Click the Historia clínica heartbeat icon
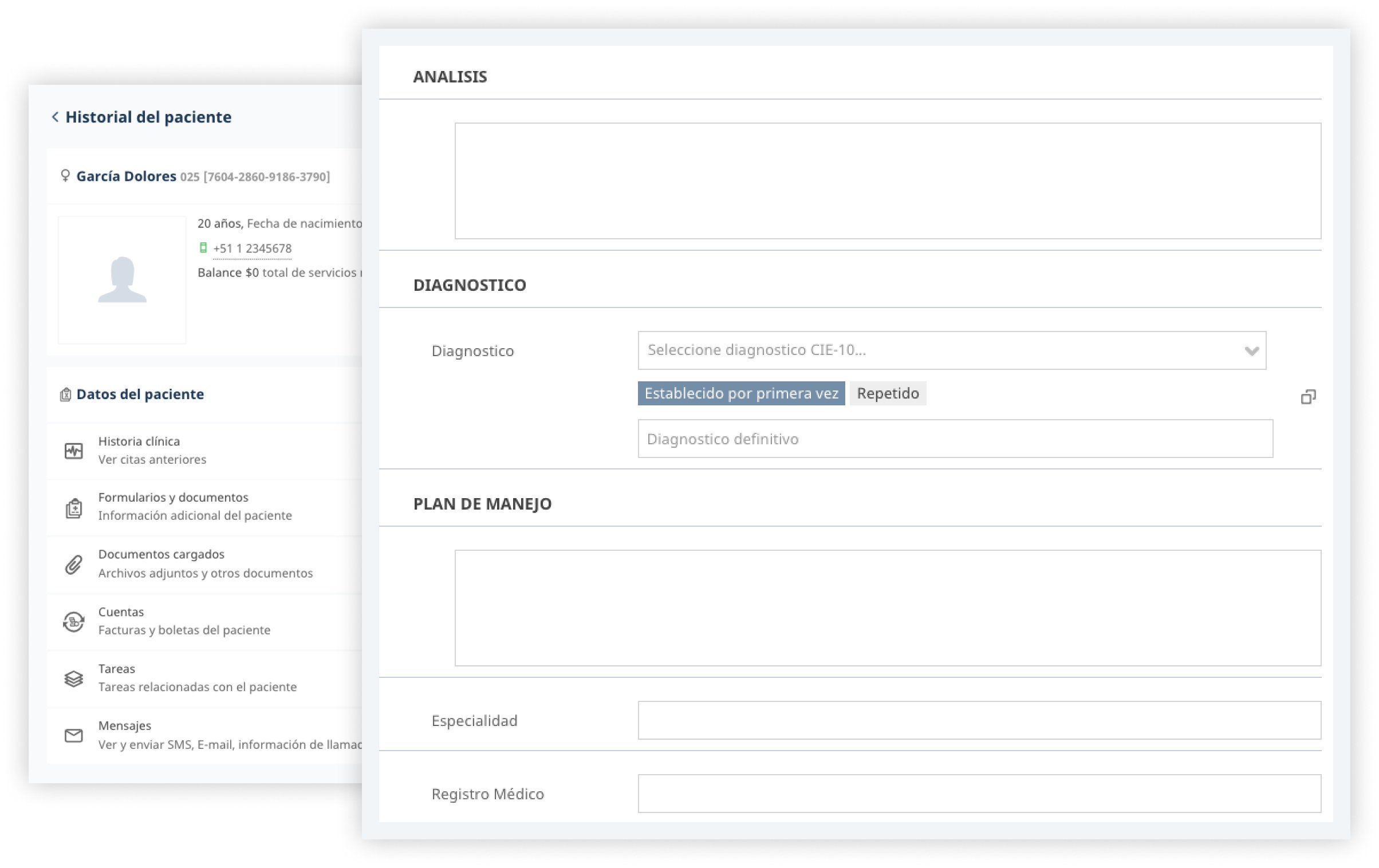The height and width of the screenshot is (868, 1379). tap(73, 451)
